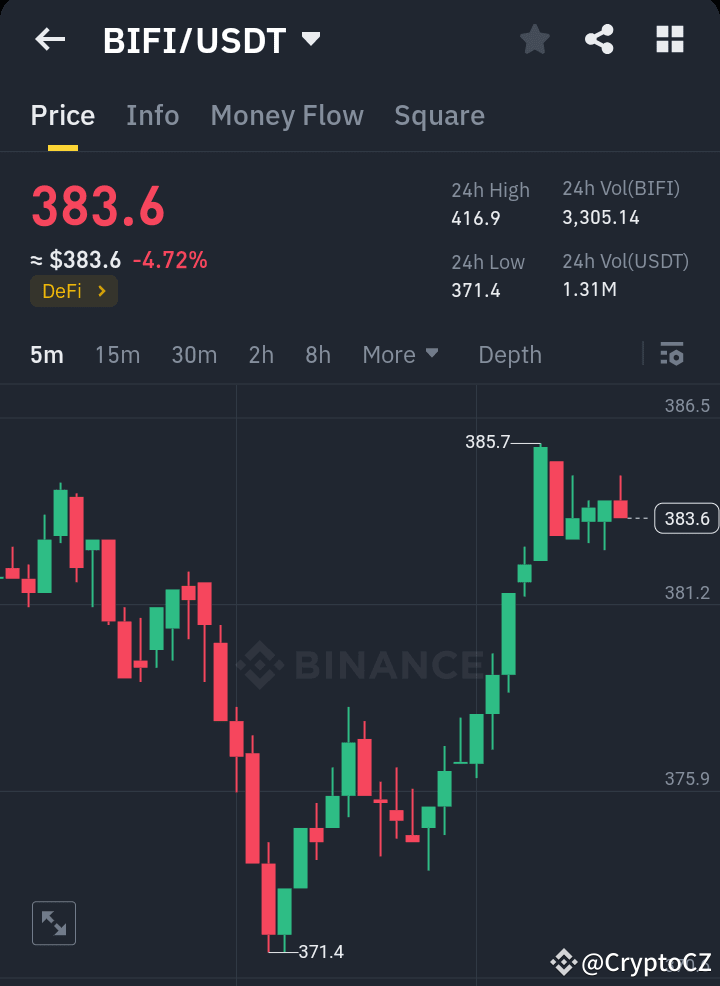
Task: Open the markets grid icon top right
Action: click(668, 39)
